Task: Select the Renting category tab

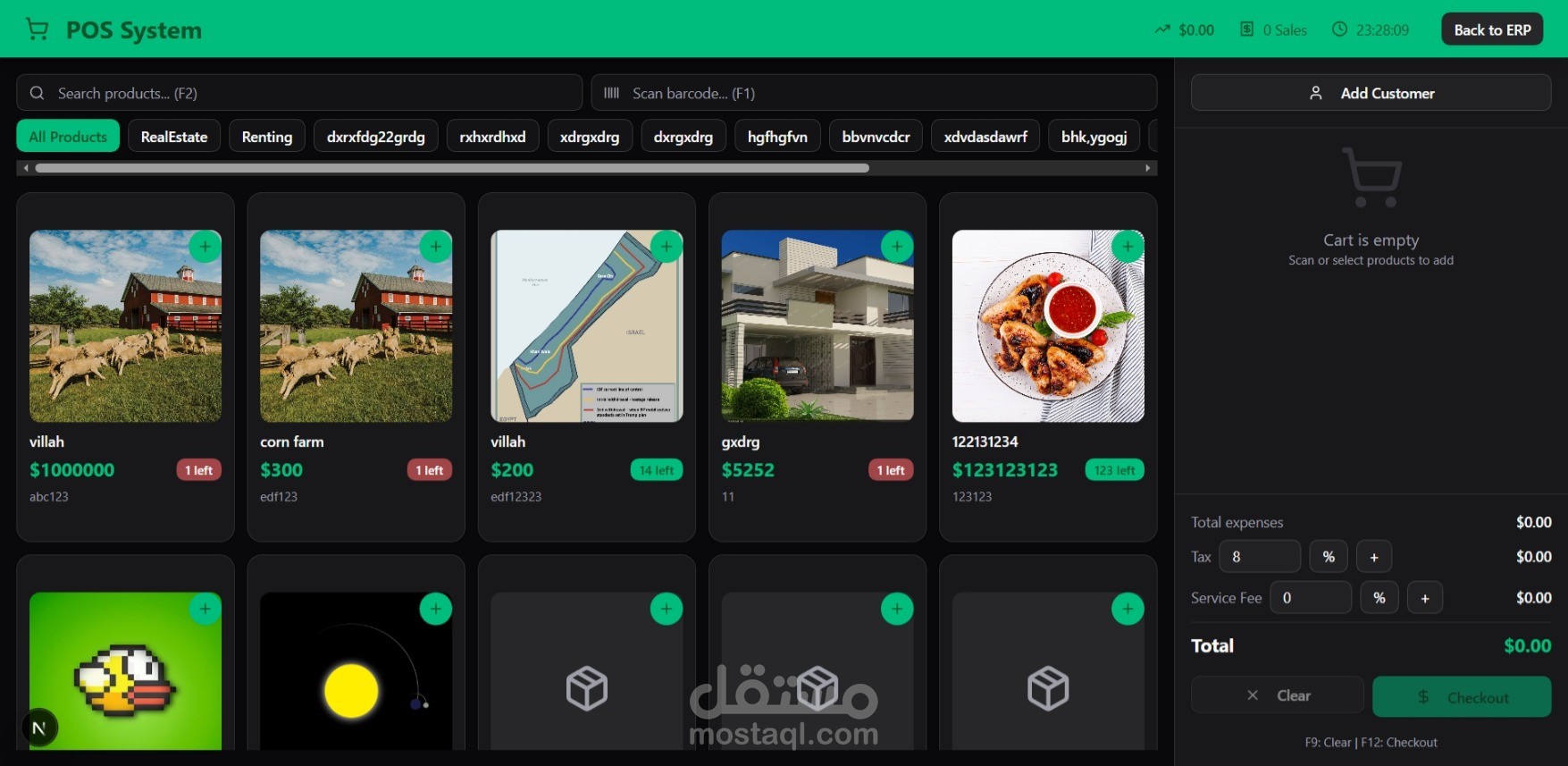Action: pyautogui.click(x=267, y=137)
